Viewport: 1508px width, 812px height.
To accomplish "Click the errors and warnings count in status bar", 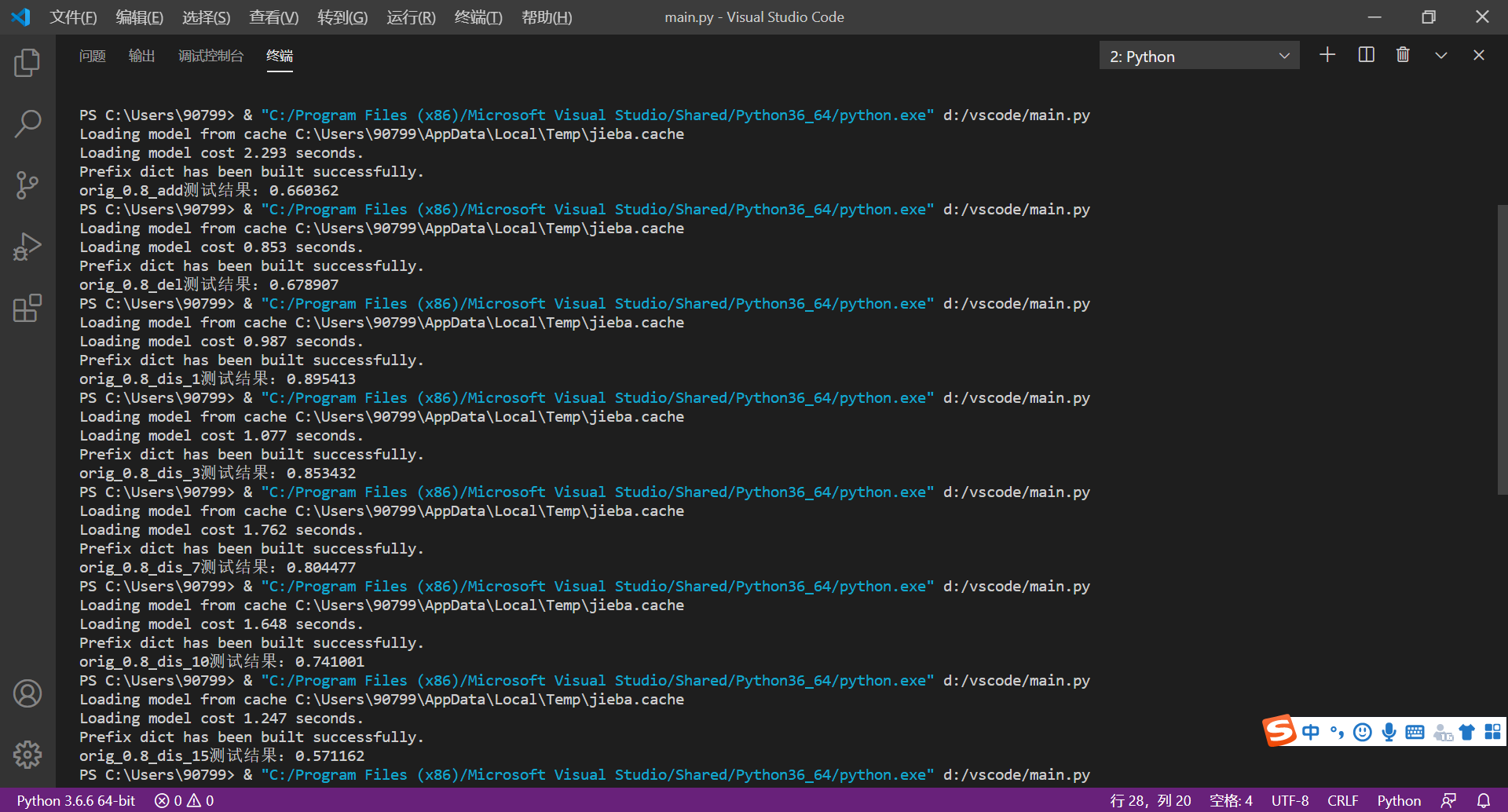I will point(185,800).
